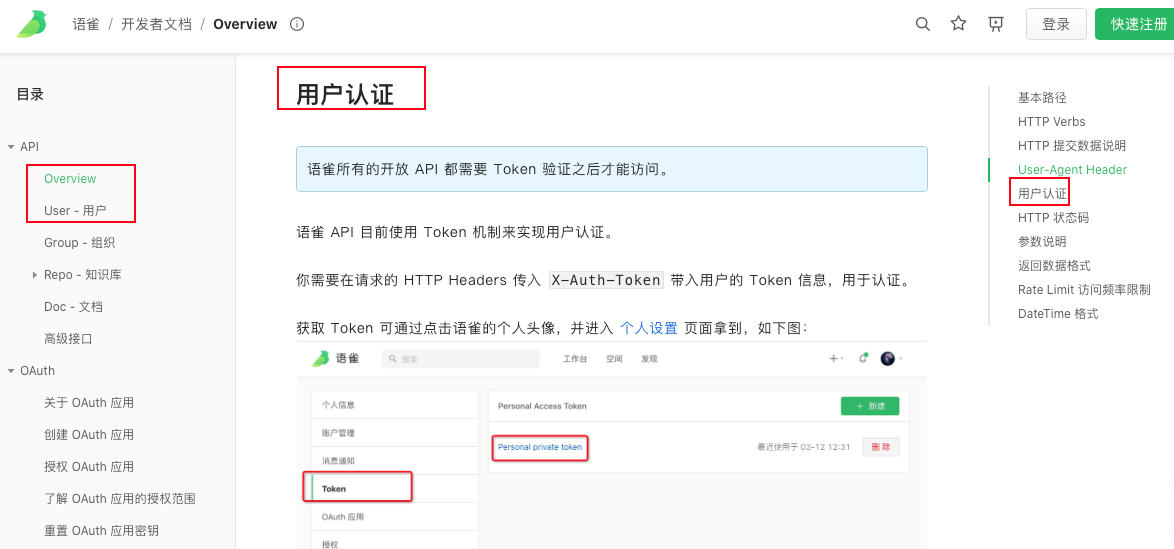
Task: Jump to HTTP 状态码 in outline
Action: [1053, 218]
